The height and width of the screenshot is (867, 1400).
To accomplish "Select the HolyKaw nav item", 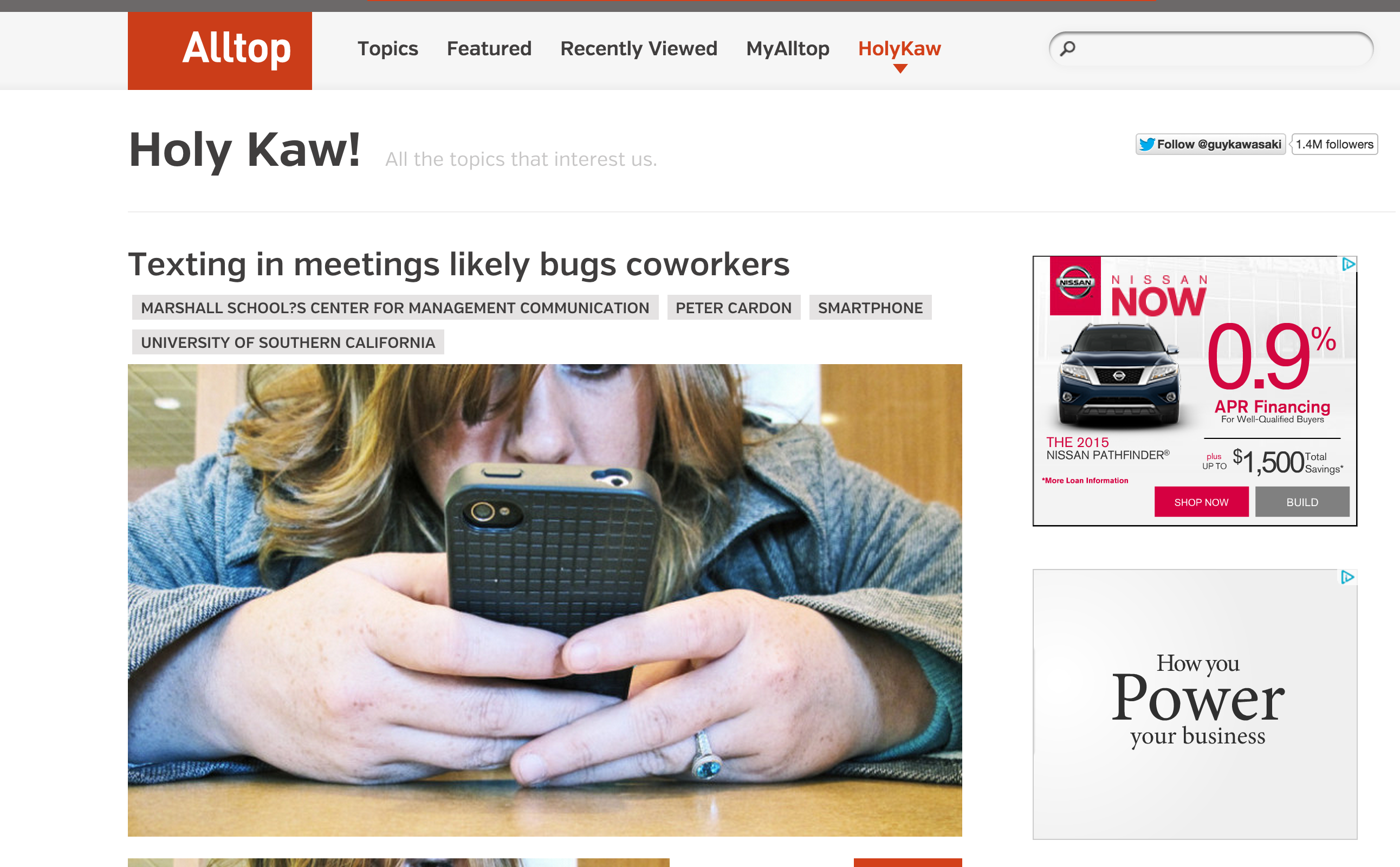I will tap(899, 49).
